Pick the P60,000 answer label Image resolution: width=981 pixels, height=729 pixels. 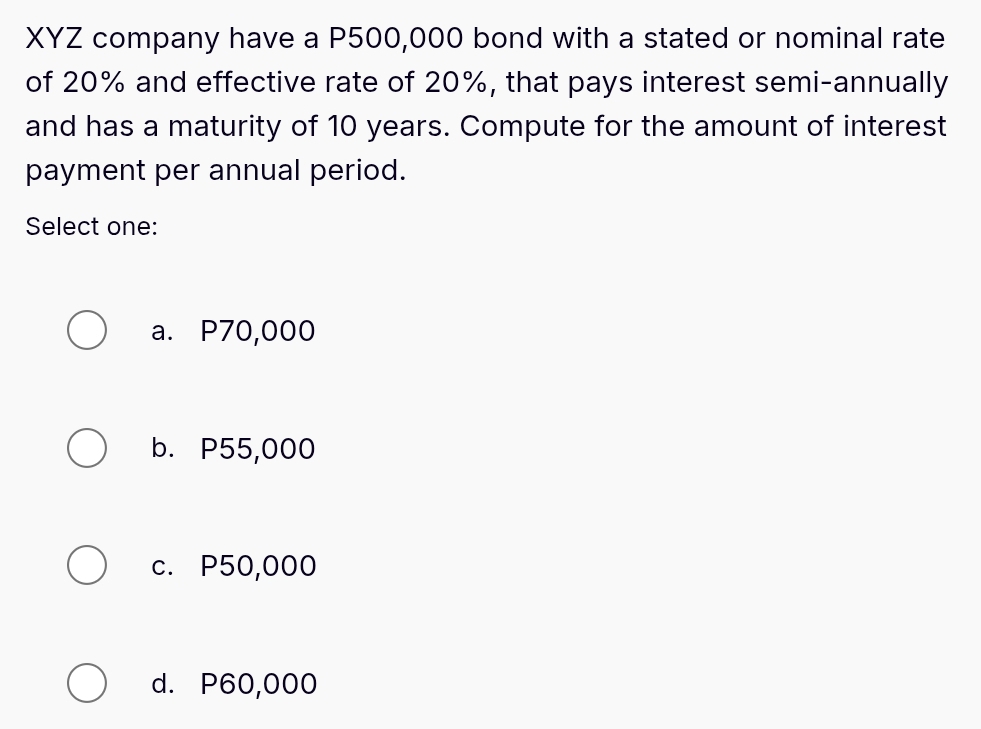coord(259,684)
